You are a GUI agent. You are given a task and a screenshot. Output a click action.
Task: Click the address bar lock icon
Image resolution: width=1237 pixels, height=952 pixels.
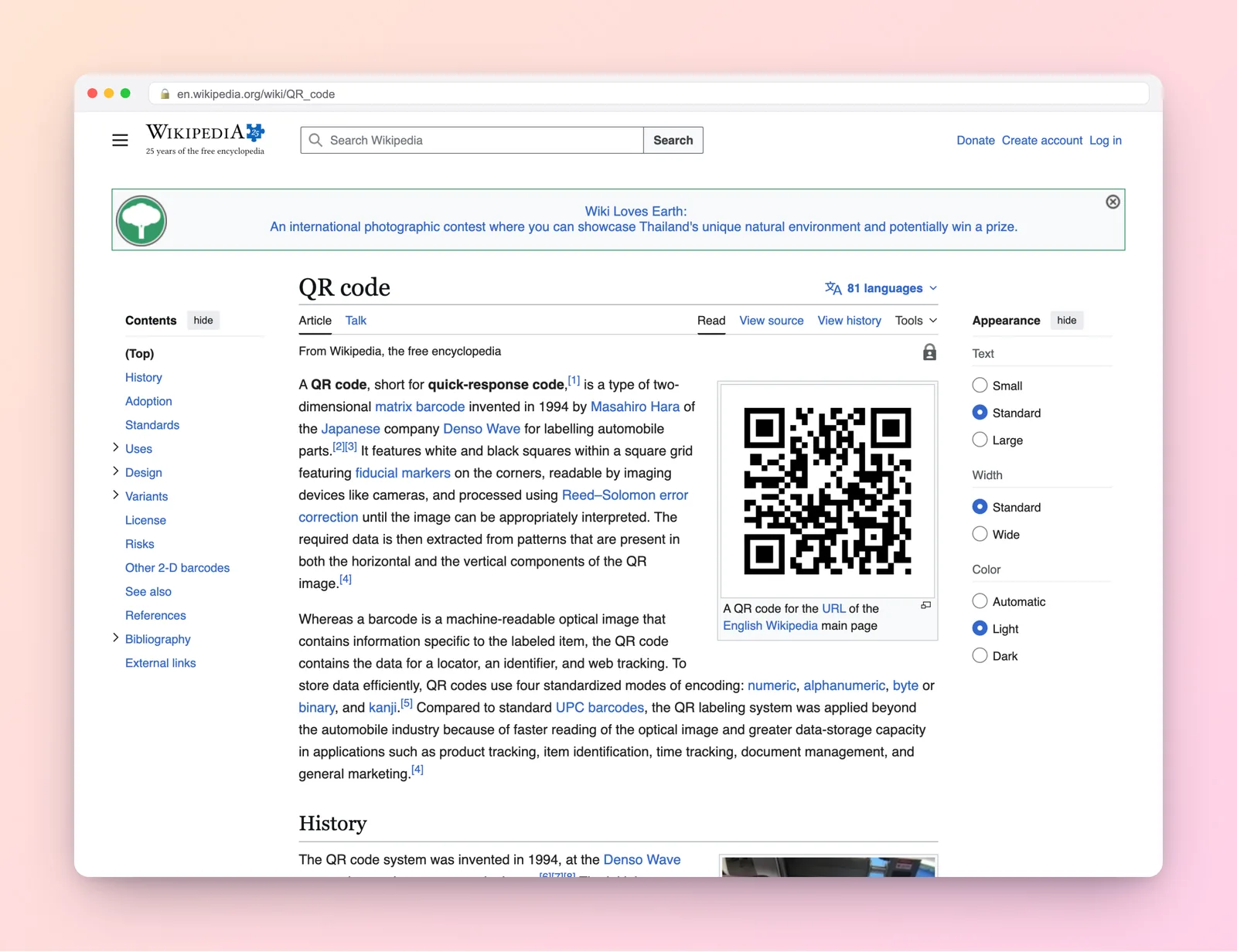click(165, 93)
